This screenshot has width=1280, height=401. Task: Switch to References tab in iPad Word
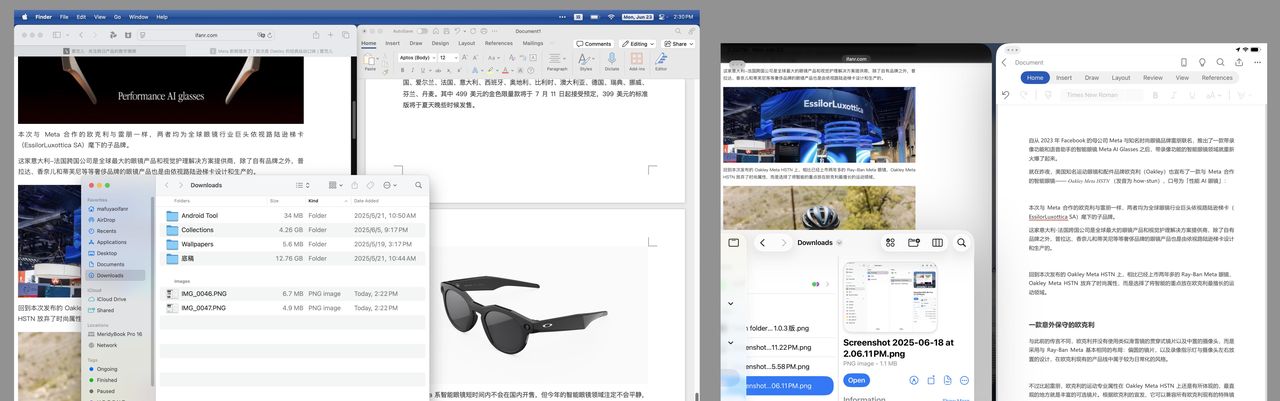(1217, 77)
